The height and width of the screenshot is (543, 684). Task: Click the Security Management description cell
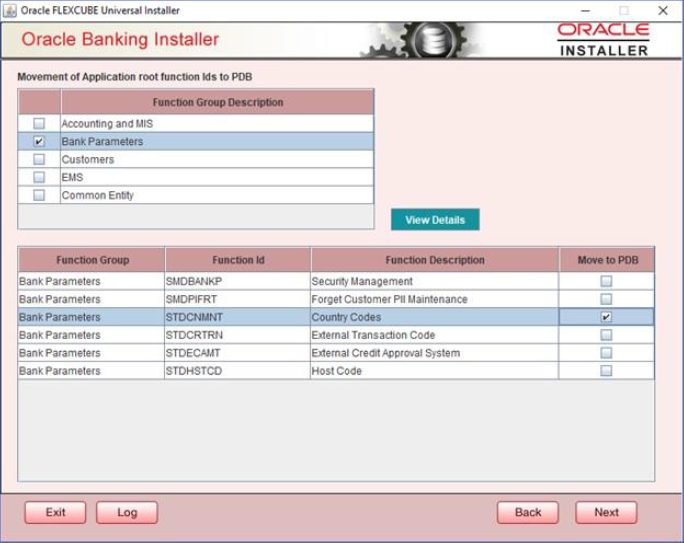tap(434, 281)
